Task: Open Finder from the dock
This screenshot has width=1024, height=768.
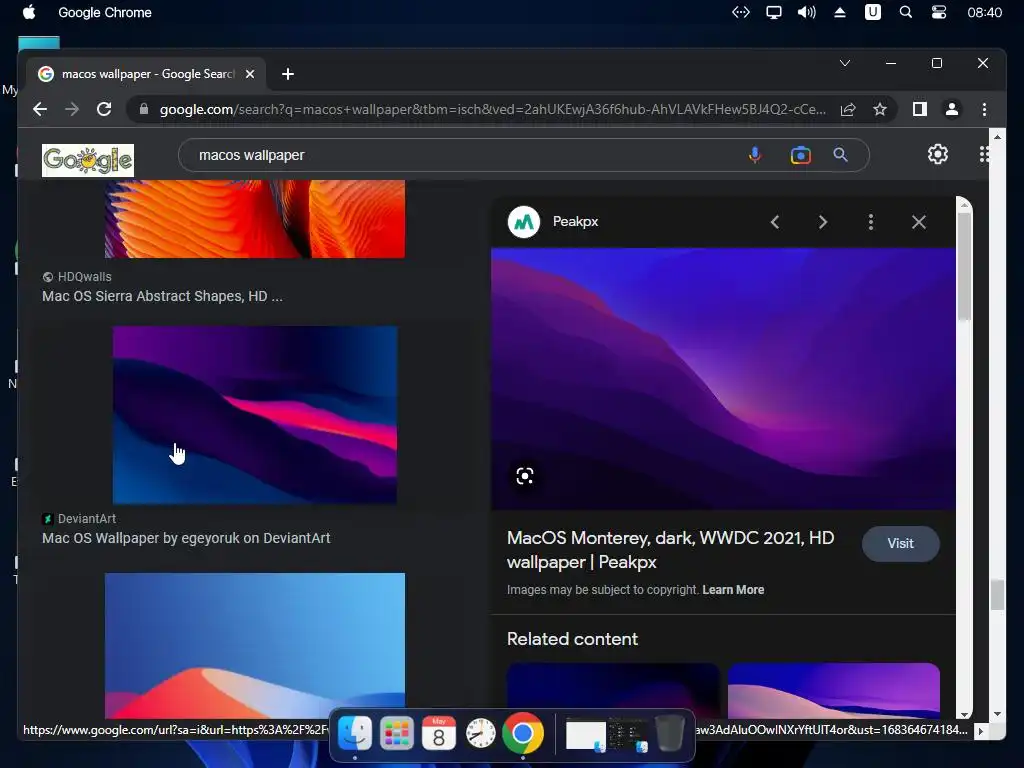Action: tap(355, 733)
